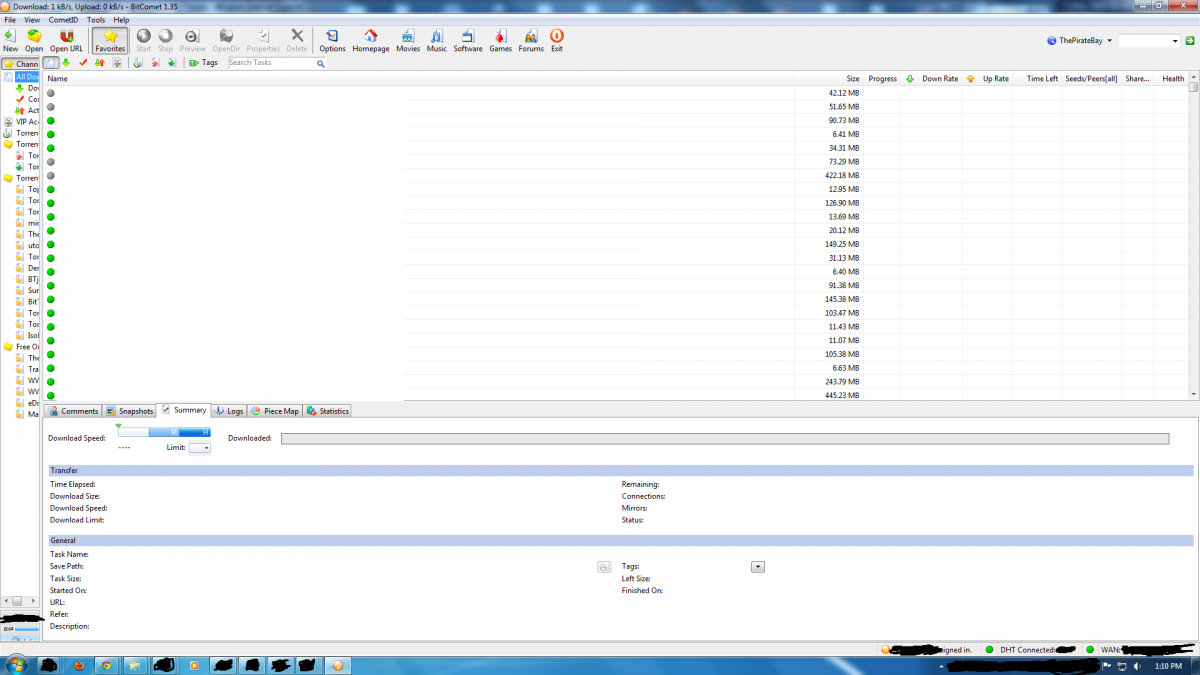
Task: Click the Games toolbar icon
Action: 500,40
